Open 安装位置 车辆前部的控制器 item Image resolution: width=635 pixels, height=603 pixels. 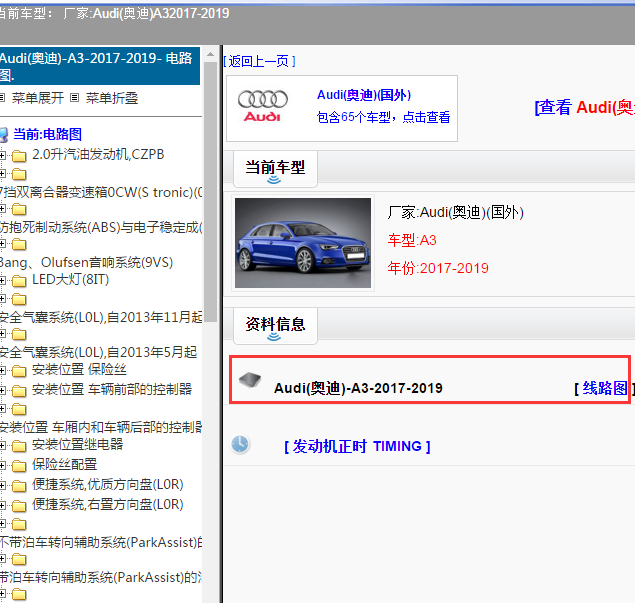point(112,389)
